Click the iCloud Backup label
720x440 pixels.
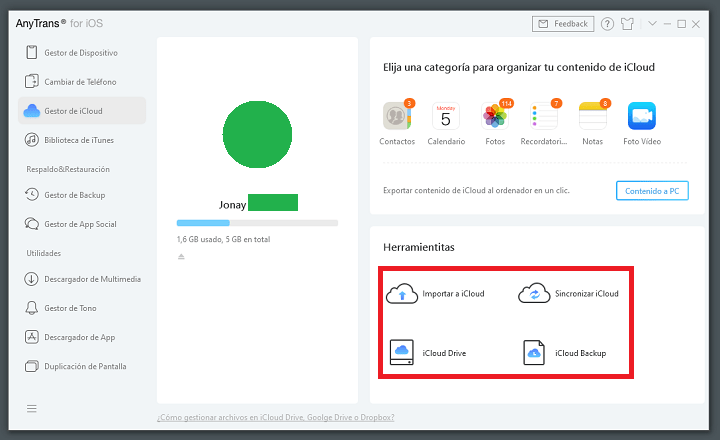pyautogui.click(x=580, y=353)
